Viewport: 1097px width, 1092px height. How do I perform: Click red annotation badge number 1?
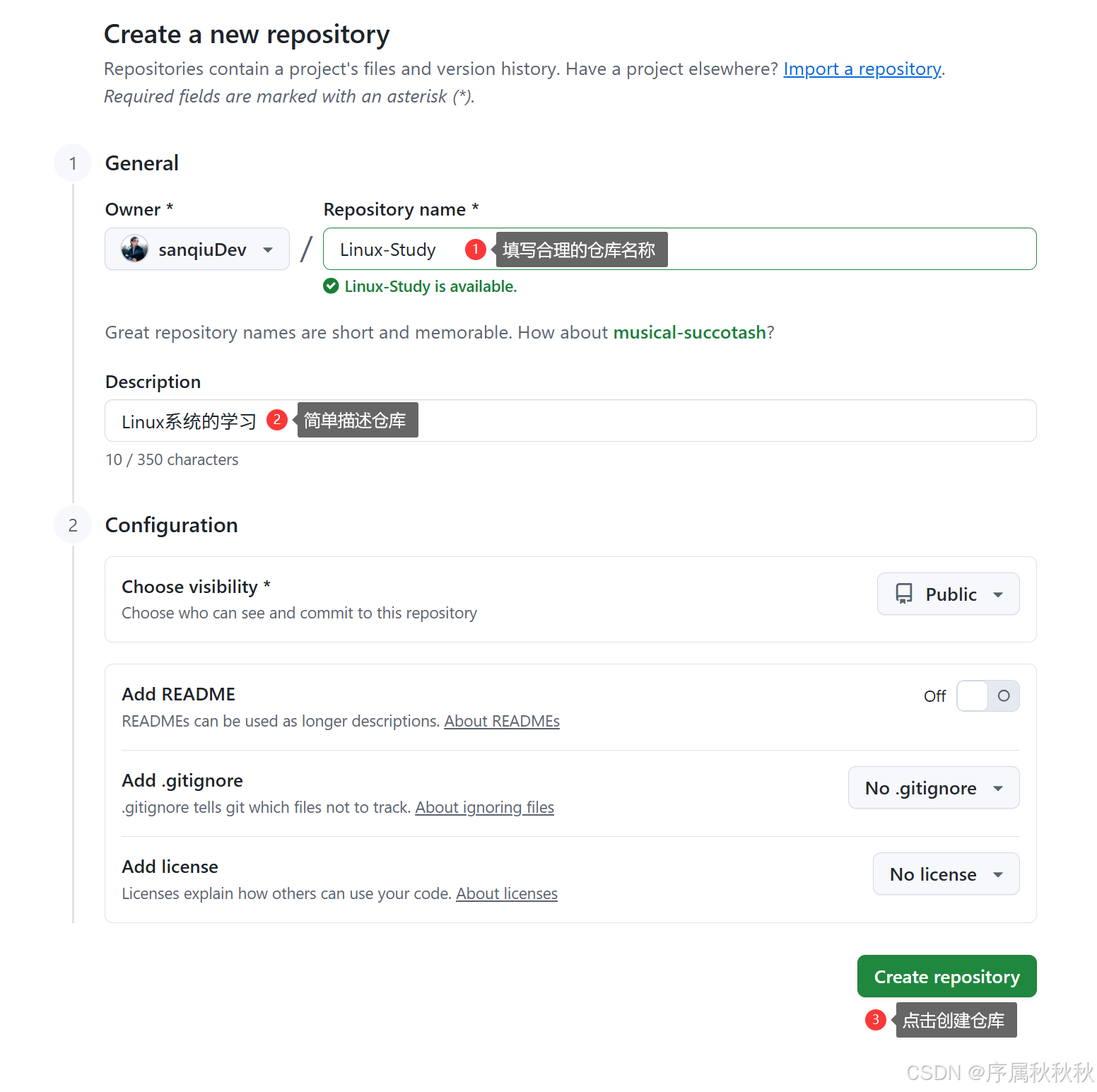point(476,249)
